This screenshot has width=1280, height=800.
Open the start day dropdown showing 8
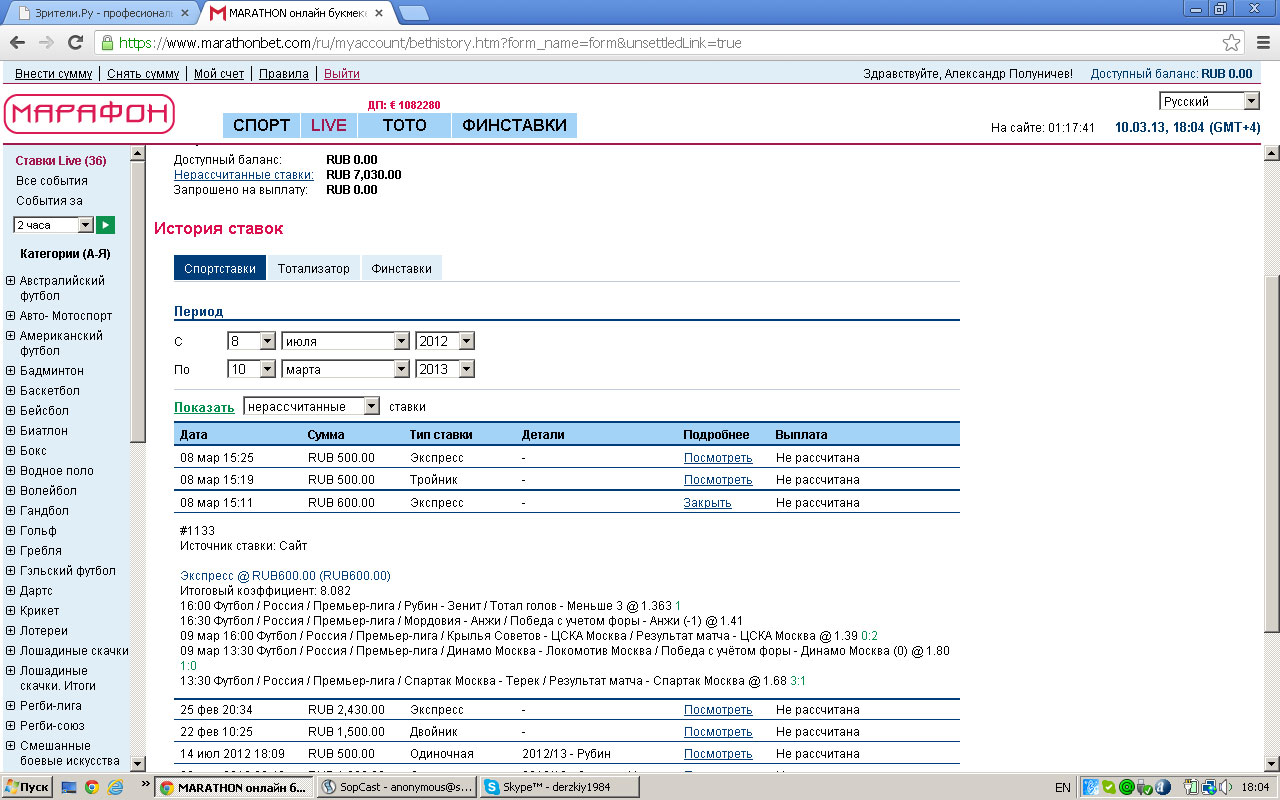251,341
